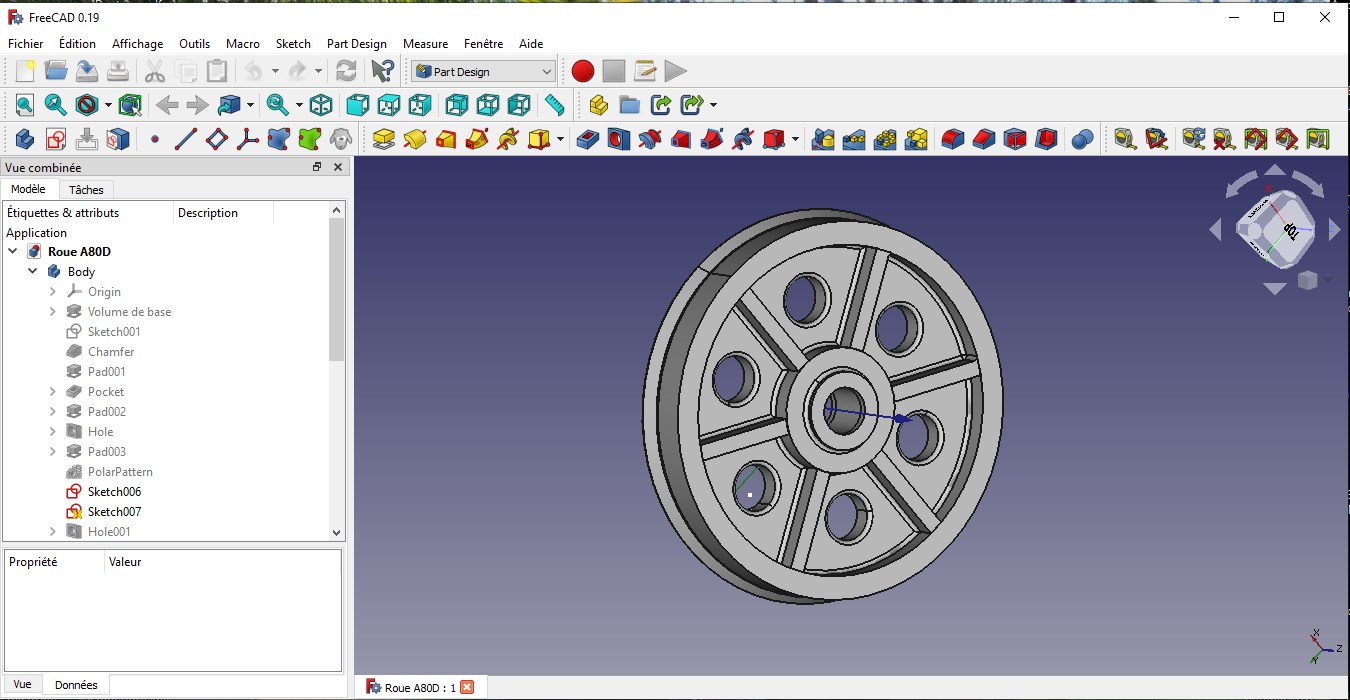The width and height of the screenshot is (1350, 700).
Task: Apply a mirrored transformation
Action: coord(823,139)
